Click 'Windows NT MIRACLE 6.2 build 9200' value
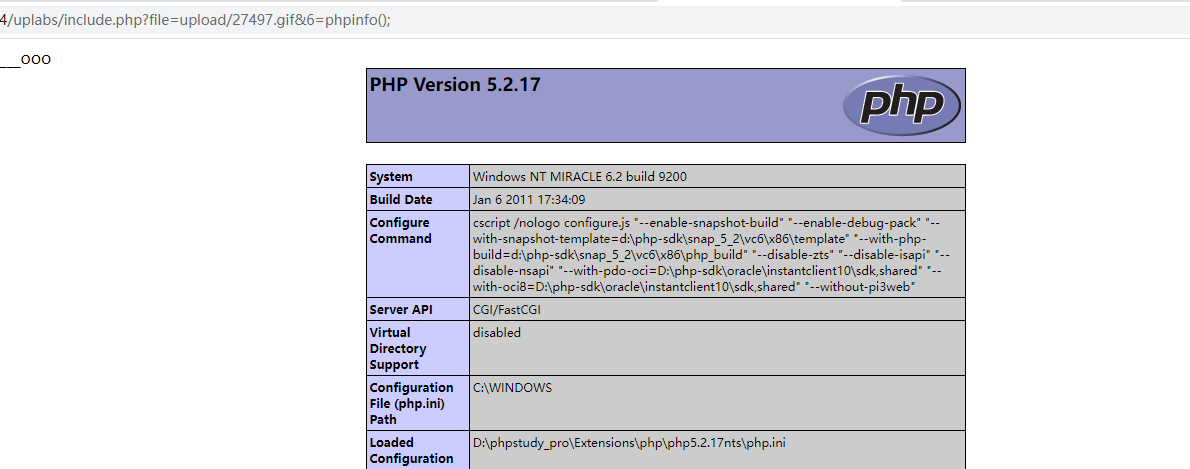The image size is (1190, 469). point(580,177)
